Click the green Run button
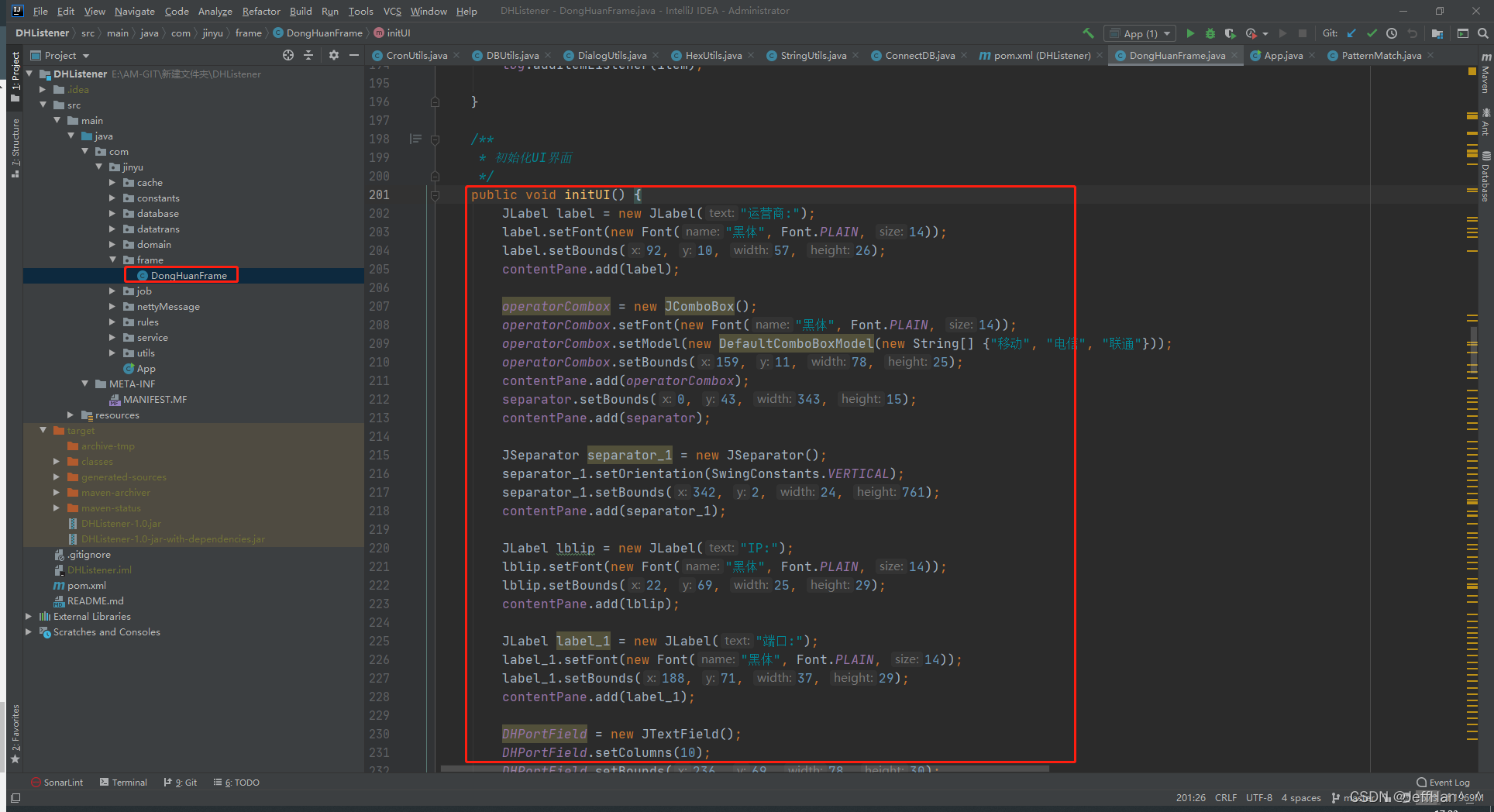This screenshot has width=1494, height=812. point(1190,33)
